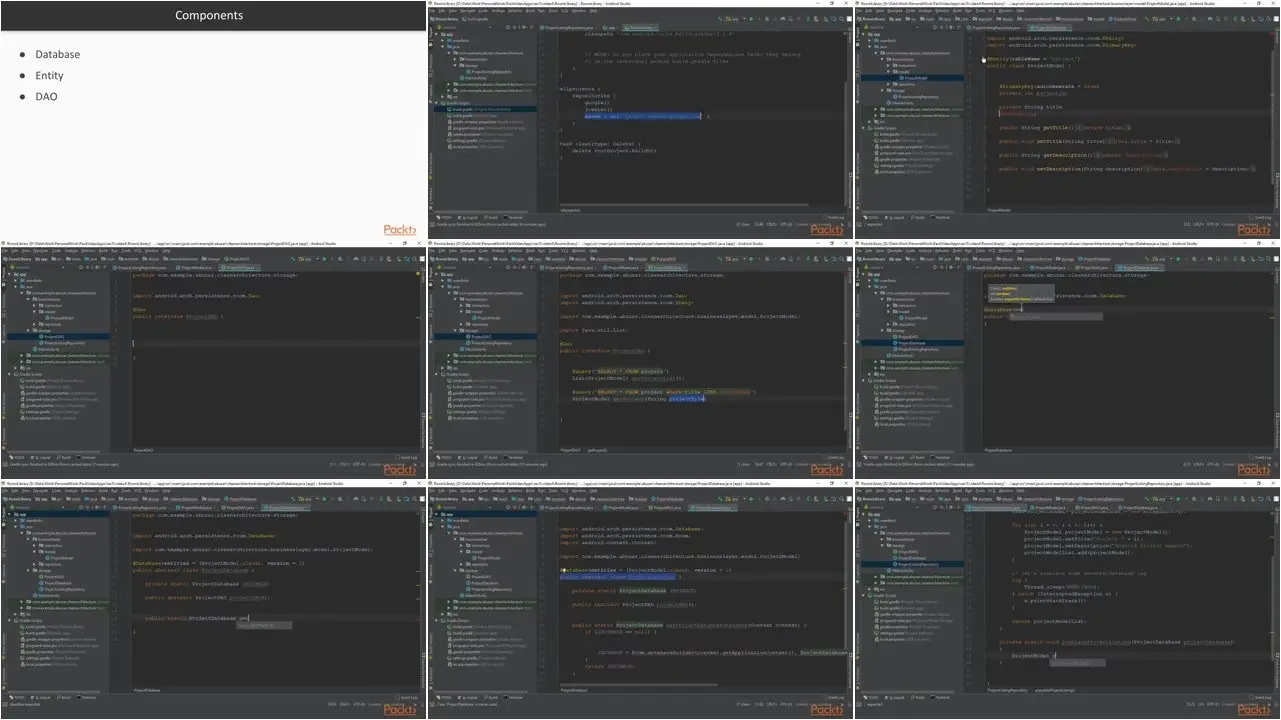Image resolution: width=1281 pixels, height=720 pixels.
Task: Open Event Log in empty ProjectDAO frame
Action: (x=407, y=457)
